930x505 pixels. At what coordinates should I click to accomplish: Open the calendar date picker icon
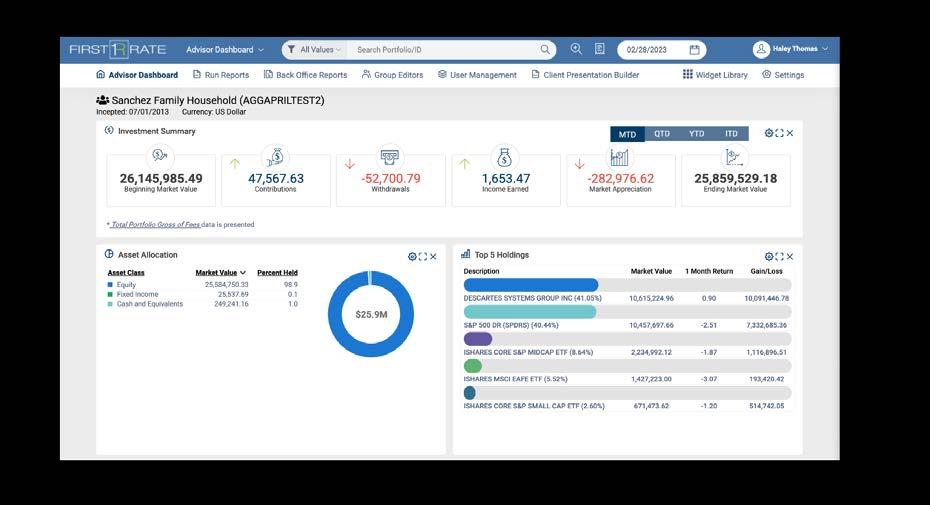pos(695,50)
